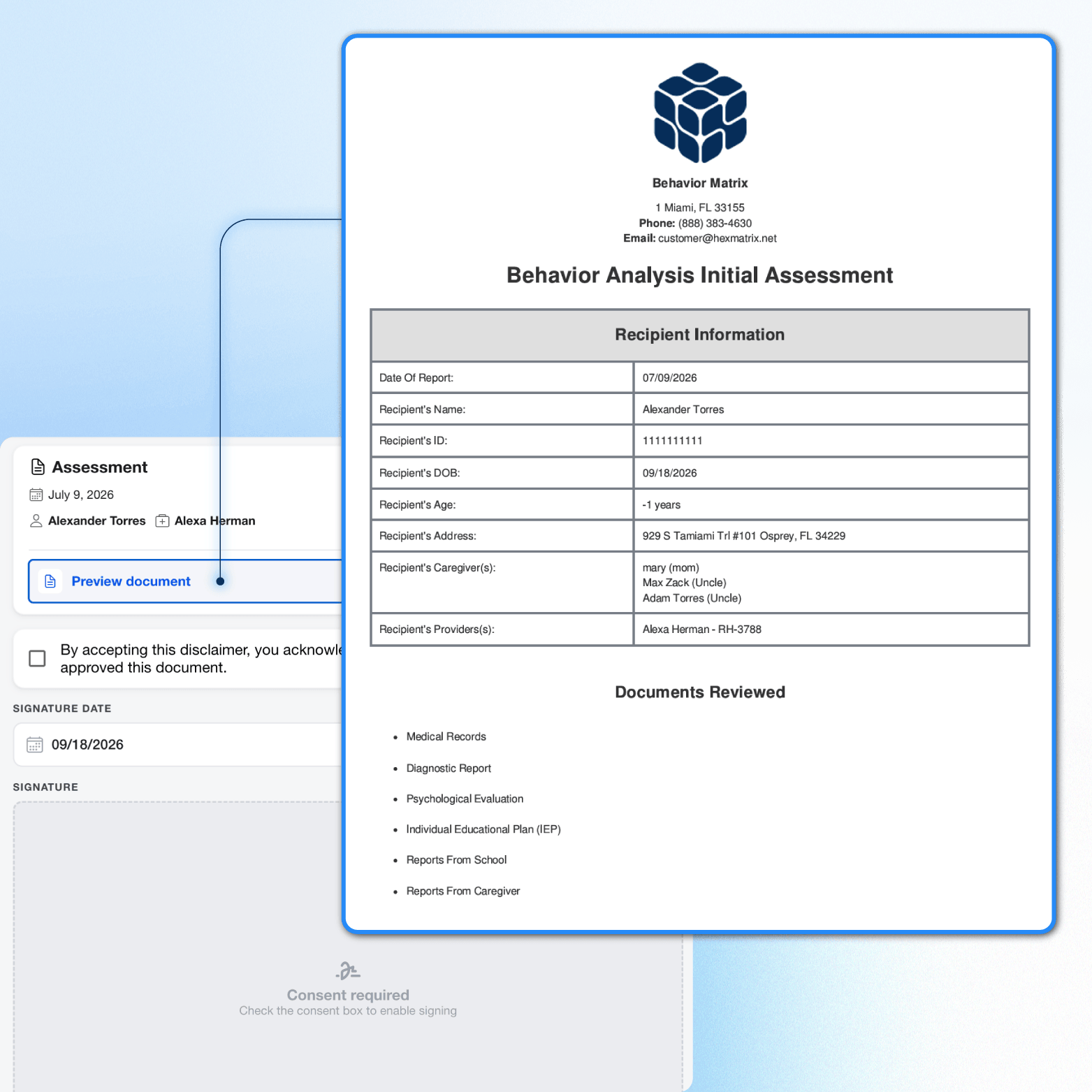Click the document icon in Preview document
The height and width of the screenshot is (1092, 1092).
click(50, 581)
